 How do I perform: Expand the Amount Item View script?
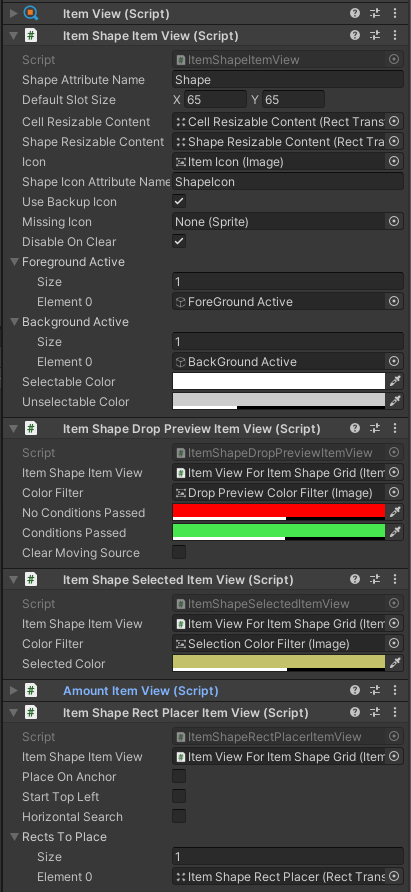[14, 691]
